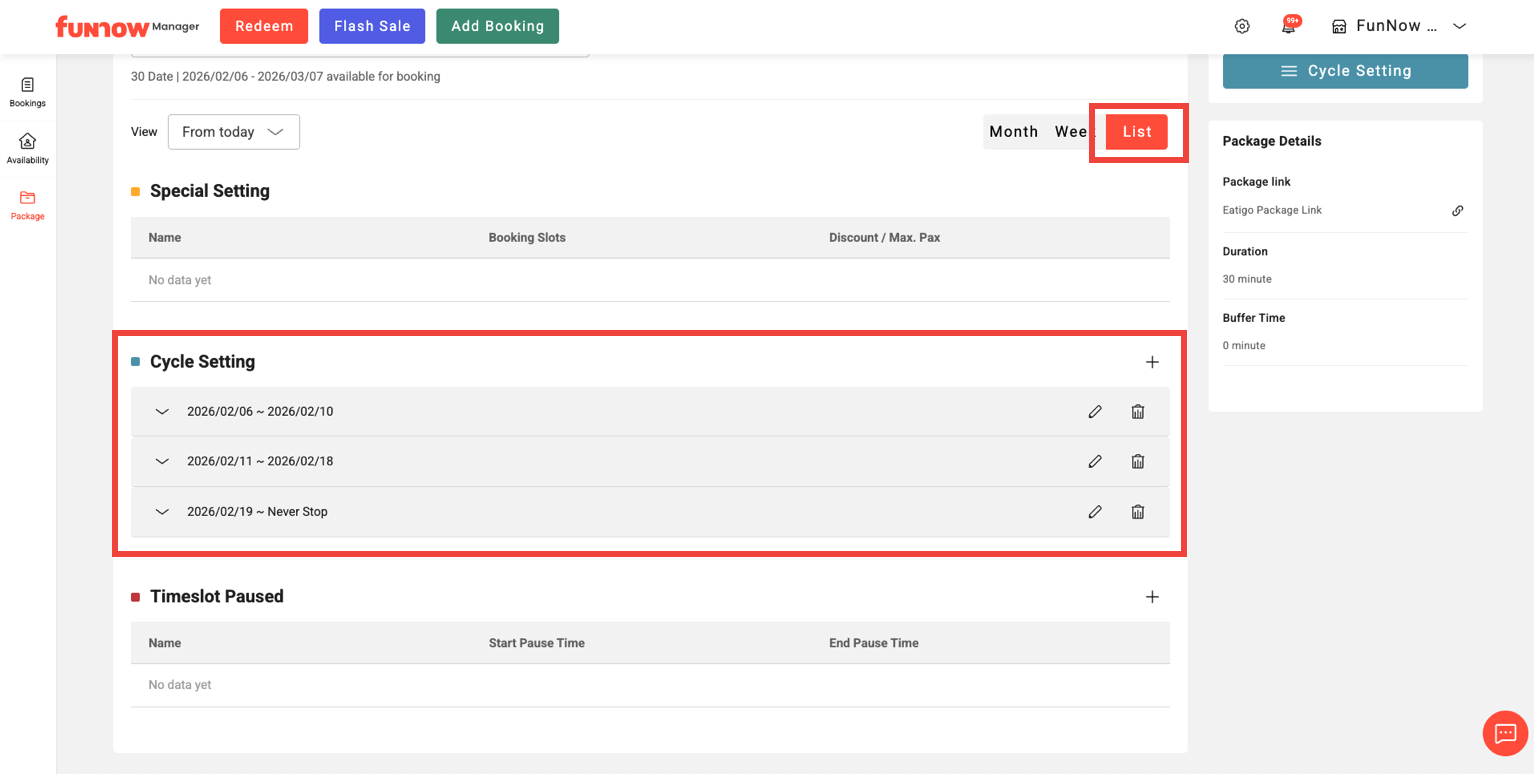Expand the 2026/02/06 ~ 2026/02/10 row

(162, 412)
